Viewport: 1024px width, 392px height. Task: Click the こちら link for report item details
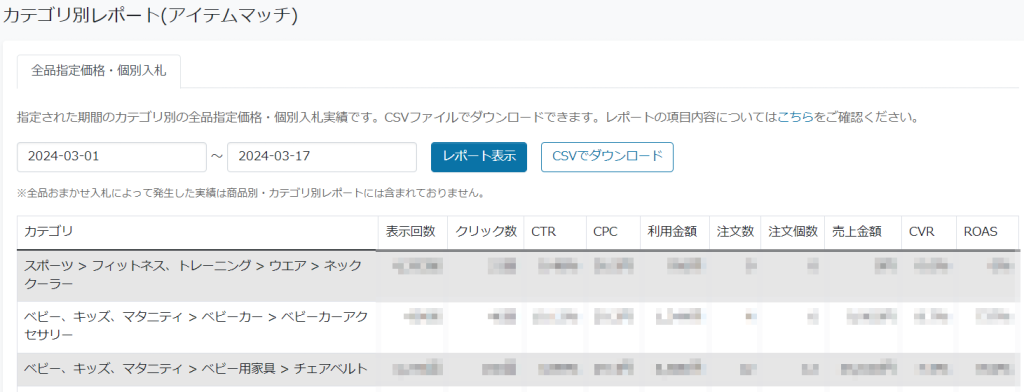click(x=795, y=118)
